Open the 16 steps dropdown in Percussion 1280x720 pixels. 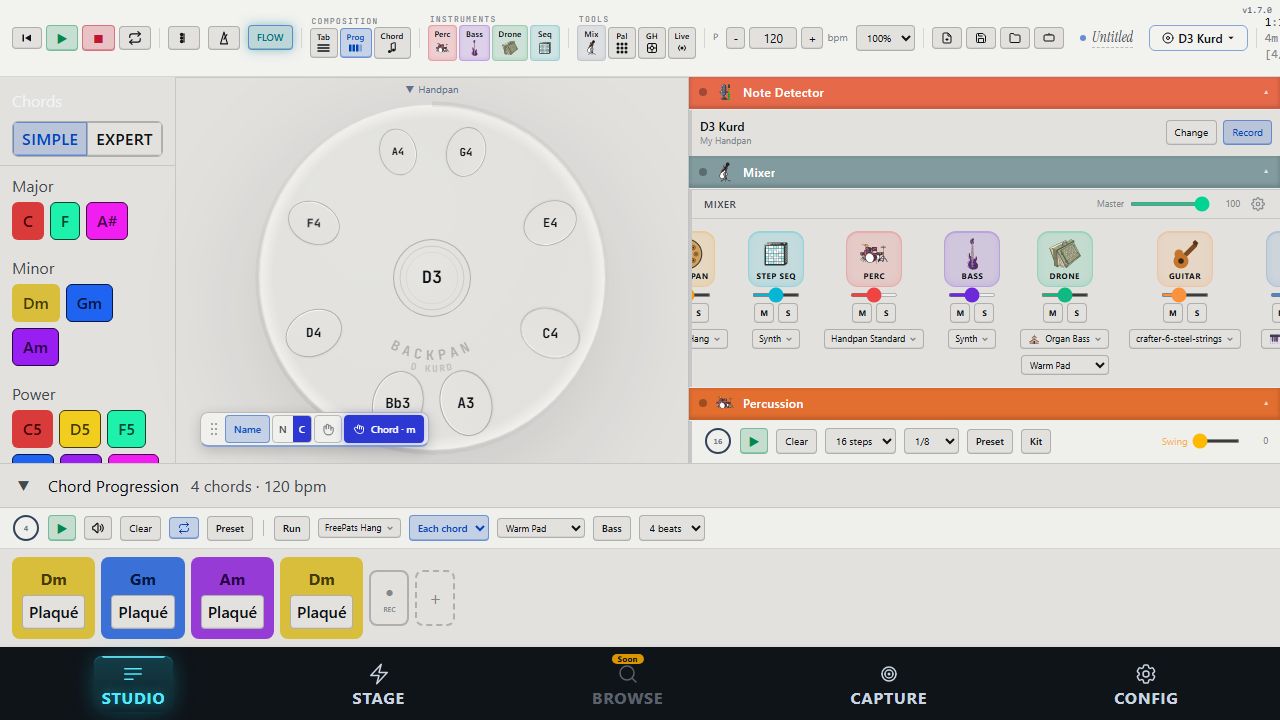point(860,441)
